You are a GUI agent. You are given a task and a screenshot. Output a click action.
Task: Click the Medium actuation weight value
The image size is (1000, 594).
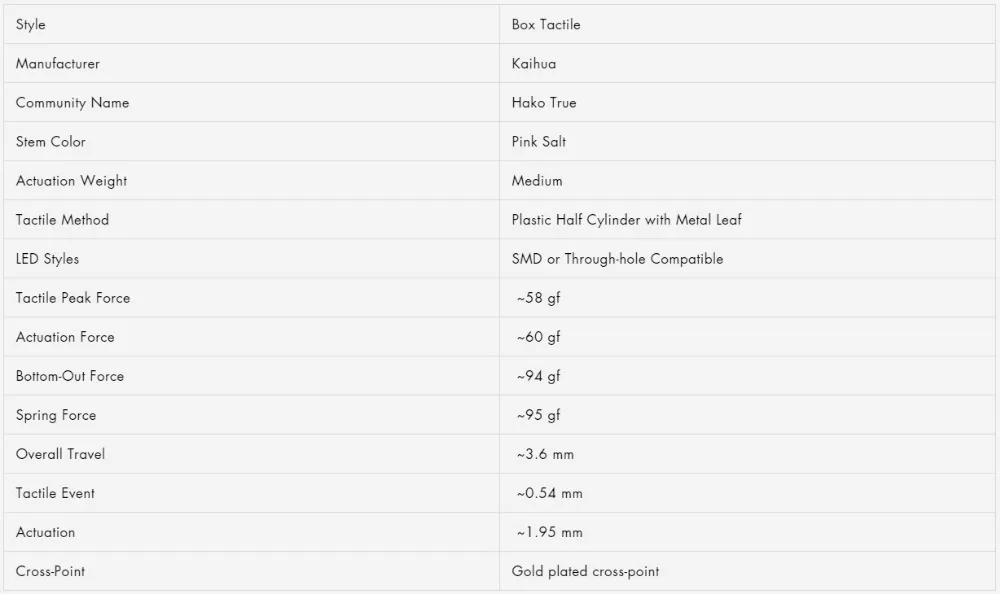click(537, 181)
